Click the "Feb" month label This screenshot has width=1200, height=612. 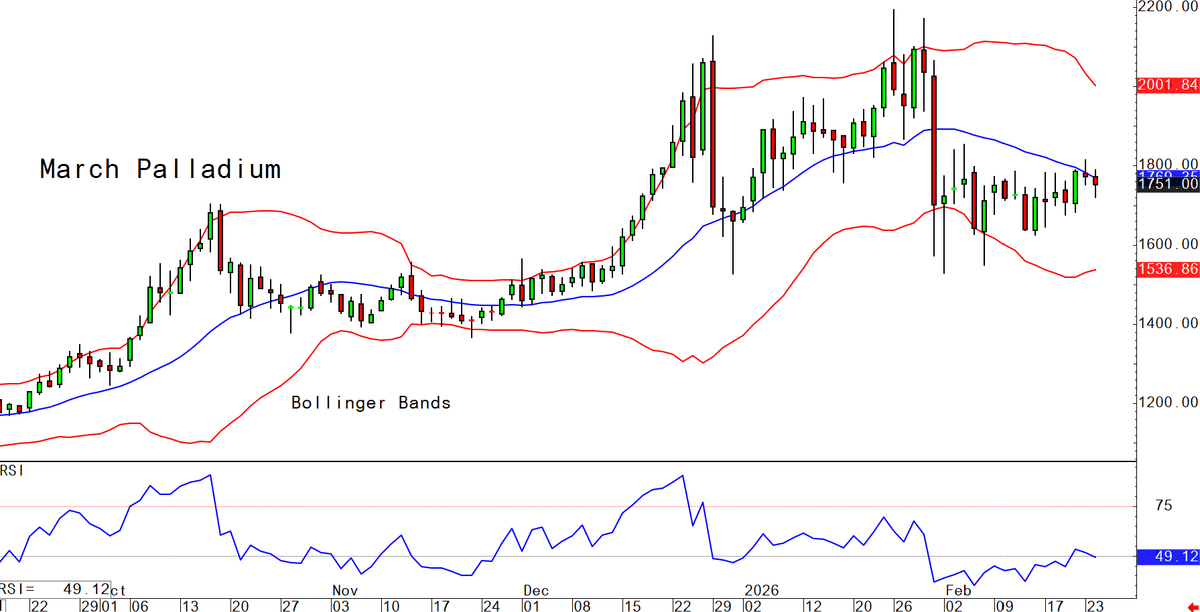[959, 590]
